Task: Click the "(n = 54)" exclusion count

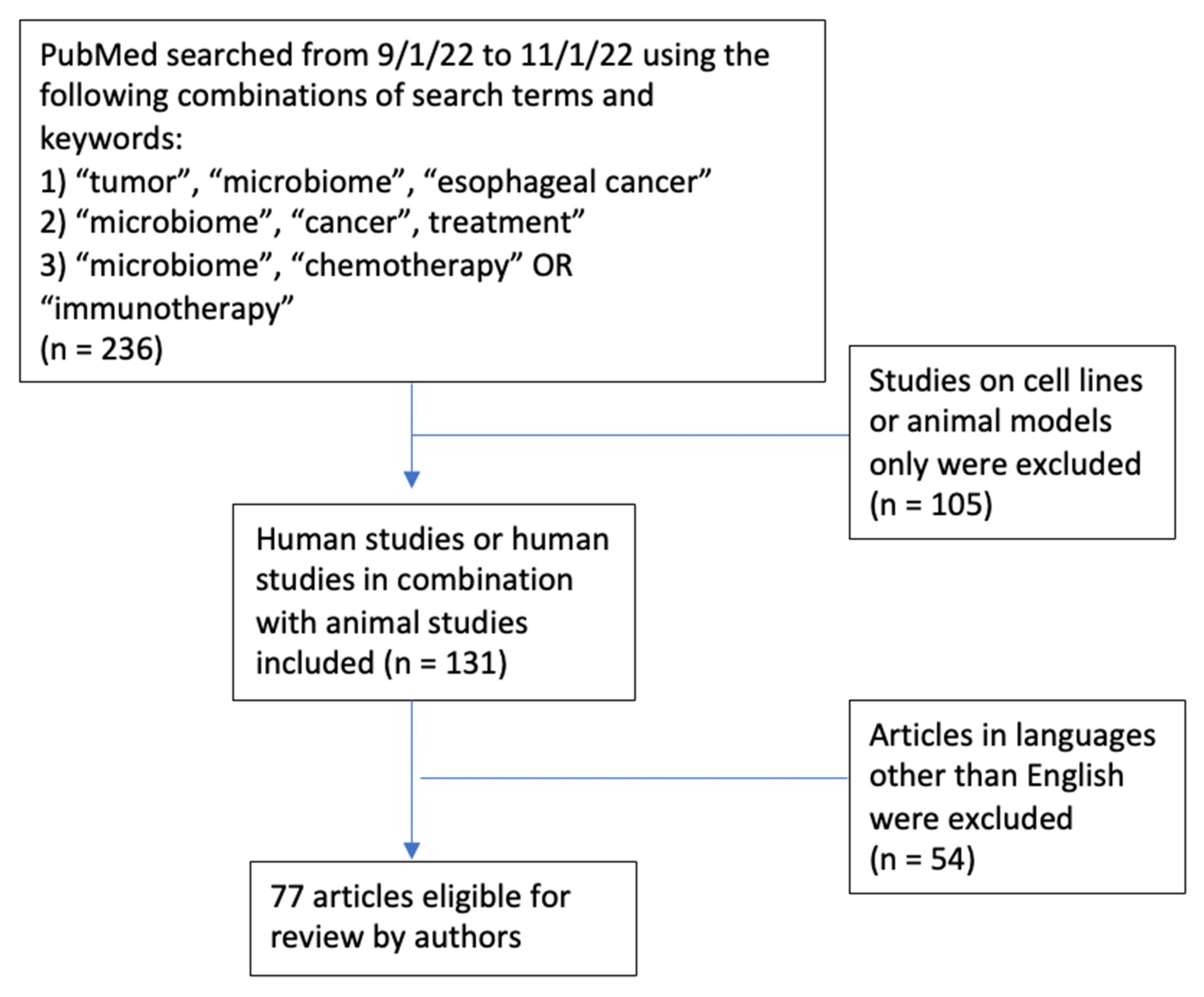Action: [922, 859]
